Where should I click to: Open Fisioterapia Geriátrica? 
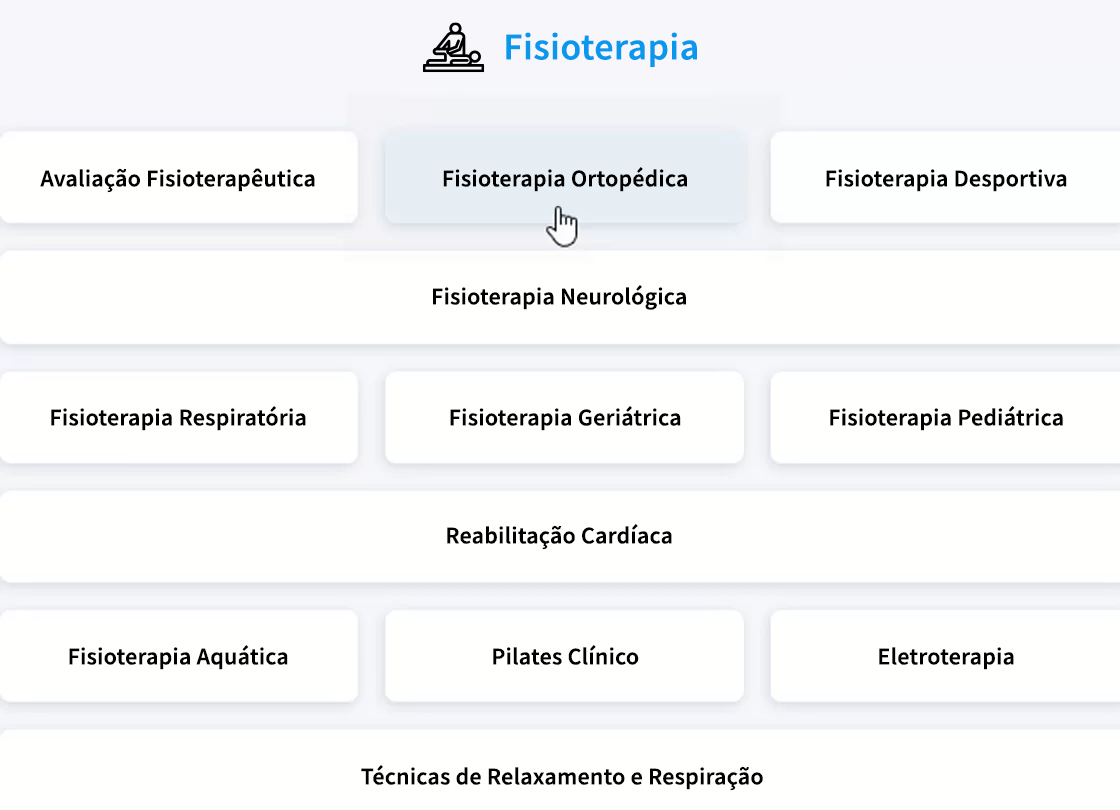click(564, 417)
